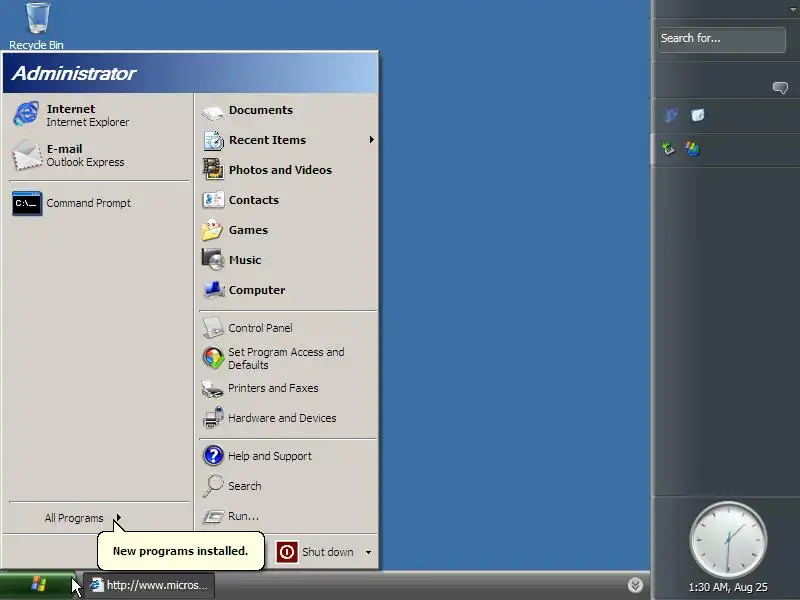This screenshot has width=800, height=600.
Task: Open Help and Support
Action: tap(288, 456)
